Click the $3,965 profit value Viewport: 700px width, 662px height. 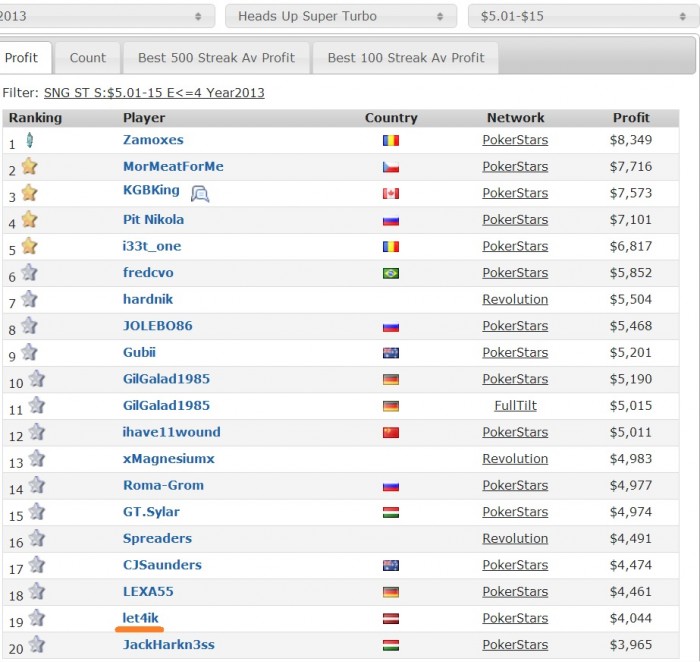point(631,645)
